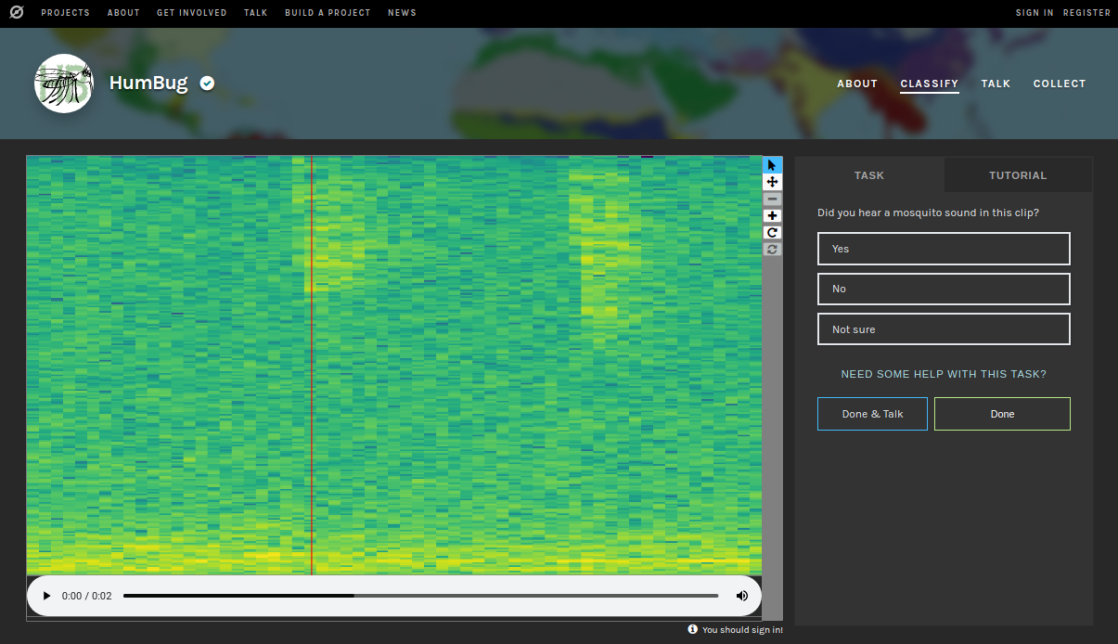Viewport: 1118px width, 644px height.
Task: Click the HumBug project avatar
Action: [x=64, y=84]
